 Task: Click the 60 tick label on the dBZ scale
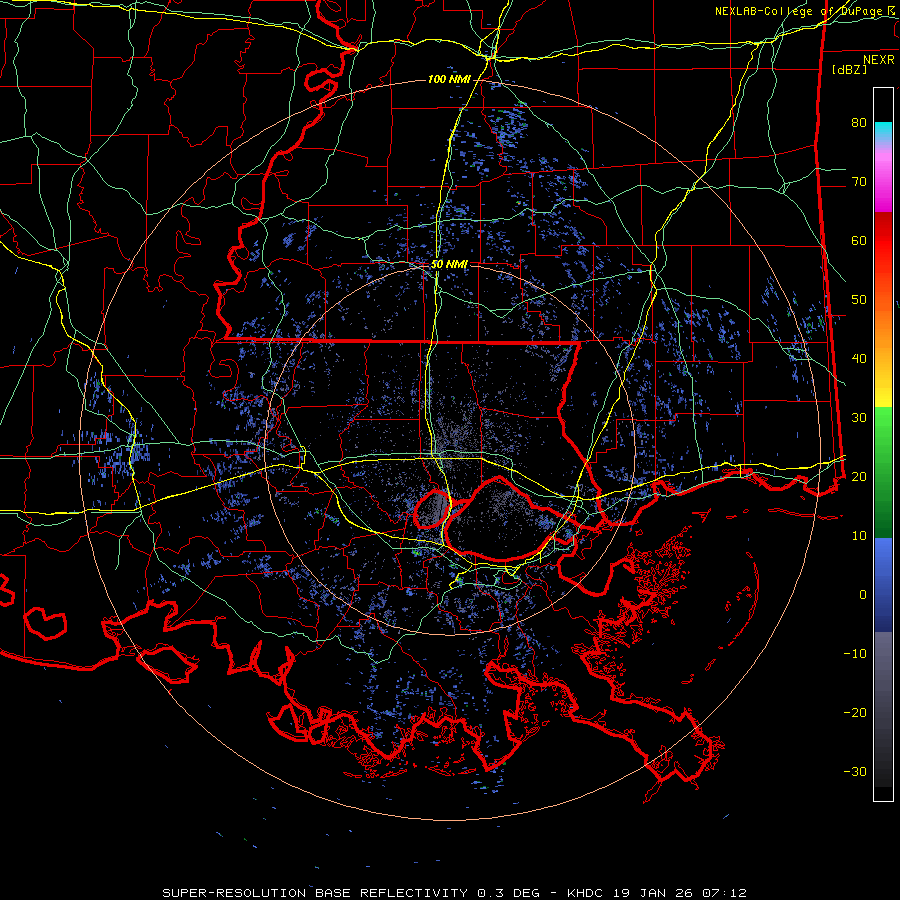click(x=859, y=240)
